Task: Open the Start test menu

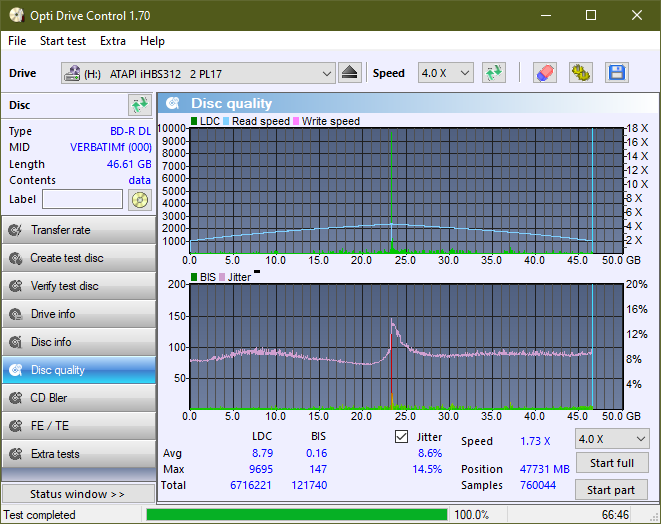Action: click(63, 41)
